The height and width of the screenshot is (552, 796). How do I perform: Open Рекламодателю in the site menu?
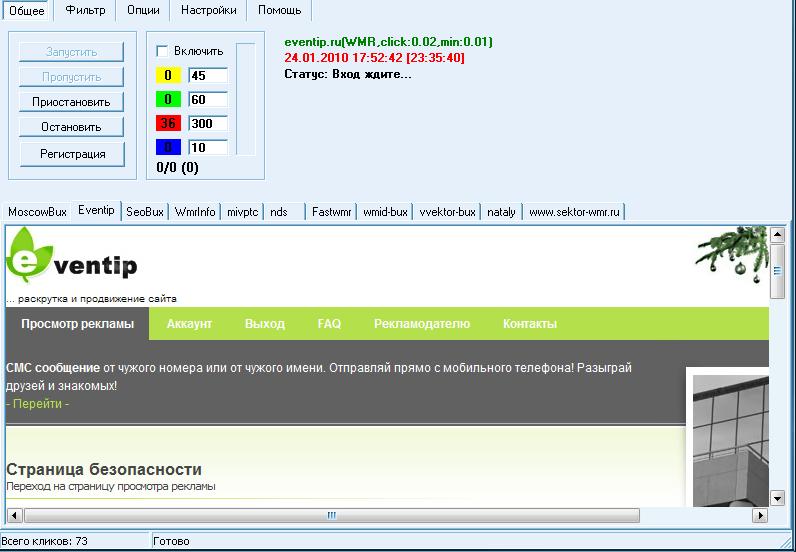pyautogui.click(x=422, y=323)
